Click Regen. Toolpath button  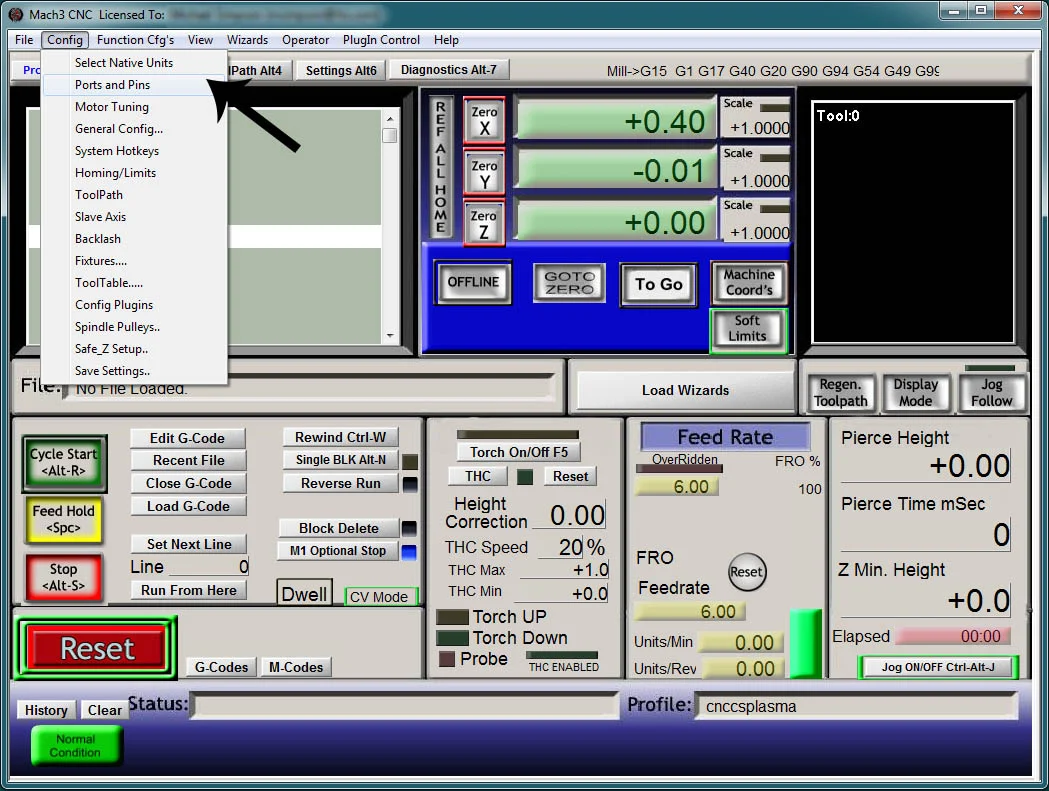(x=840, y=392)
